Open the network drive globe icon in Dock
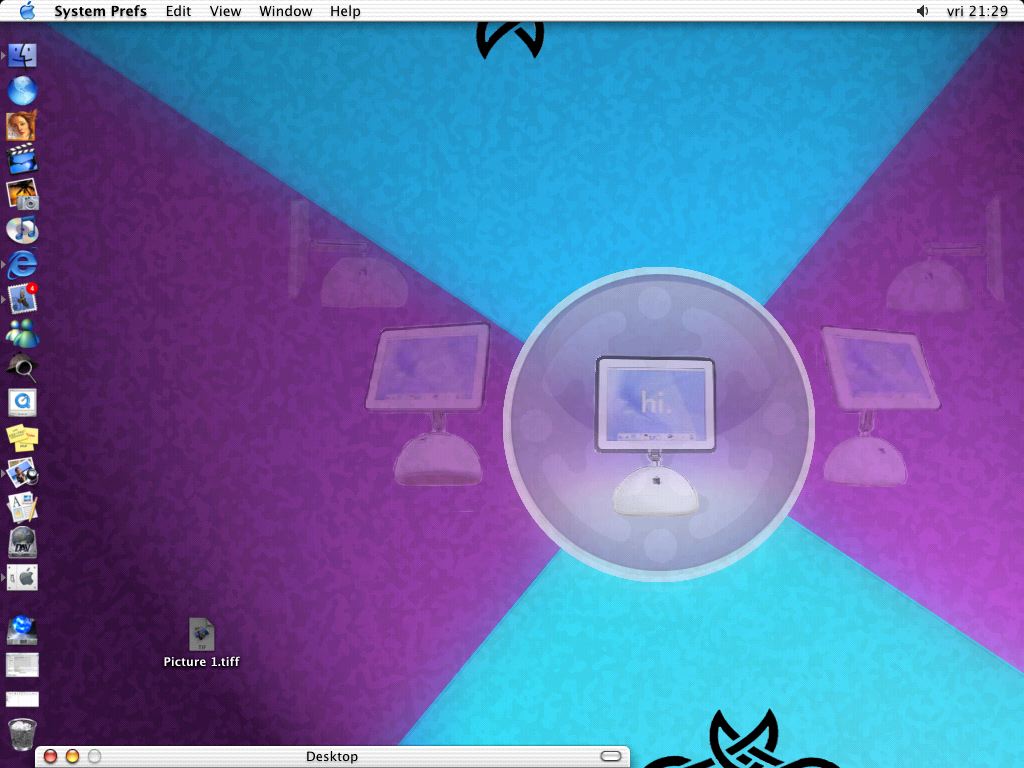 22,630
